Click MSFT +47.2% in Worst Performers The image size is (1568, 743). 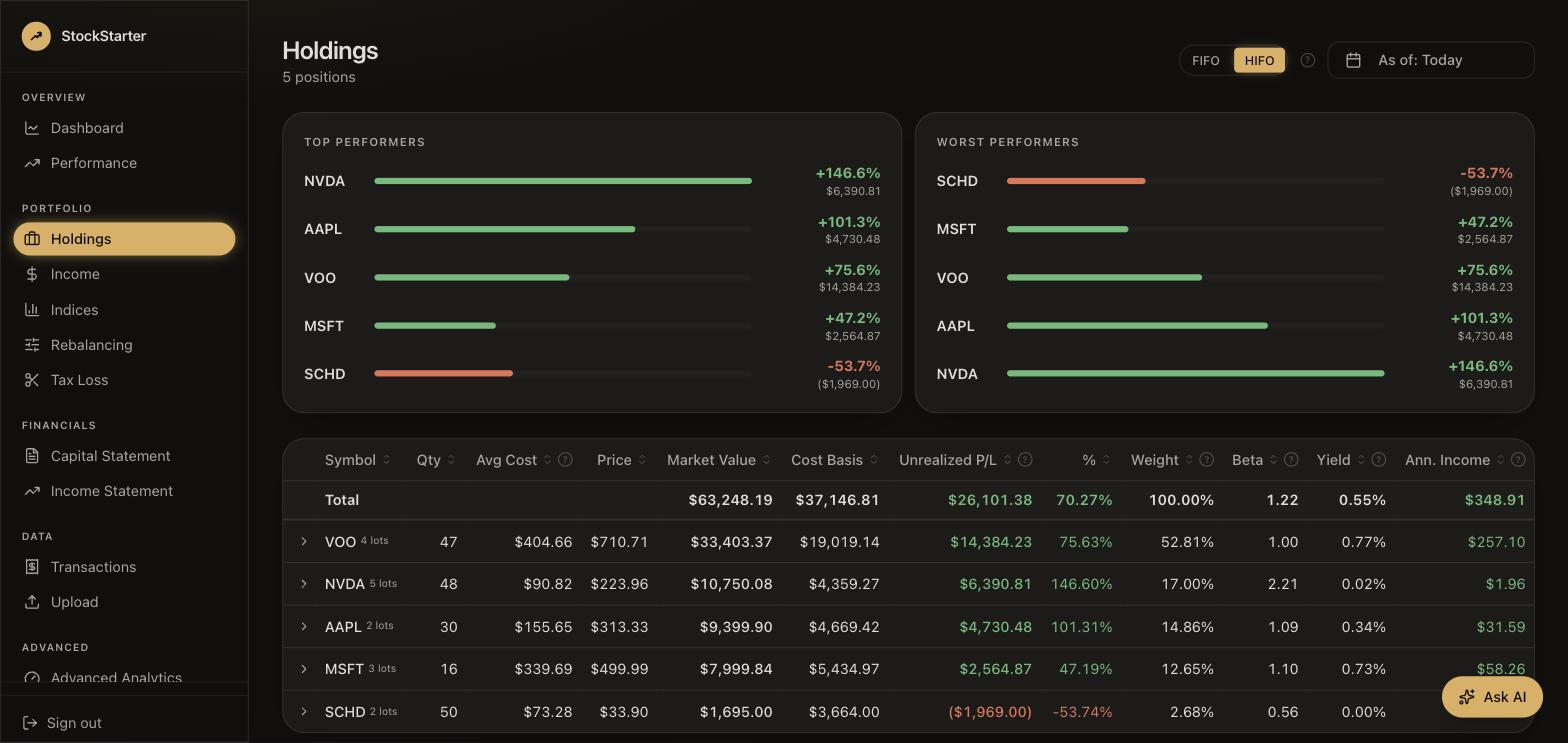(x=1485, y=222)
